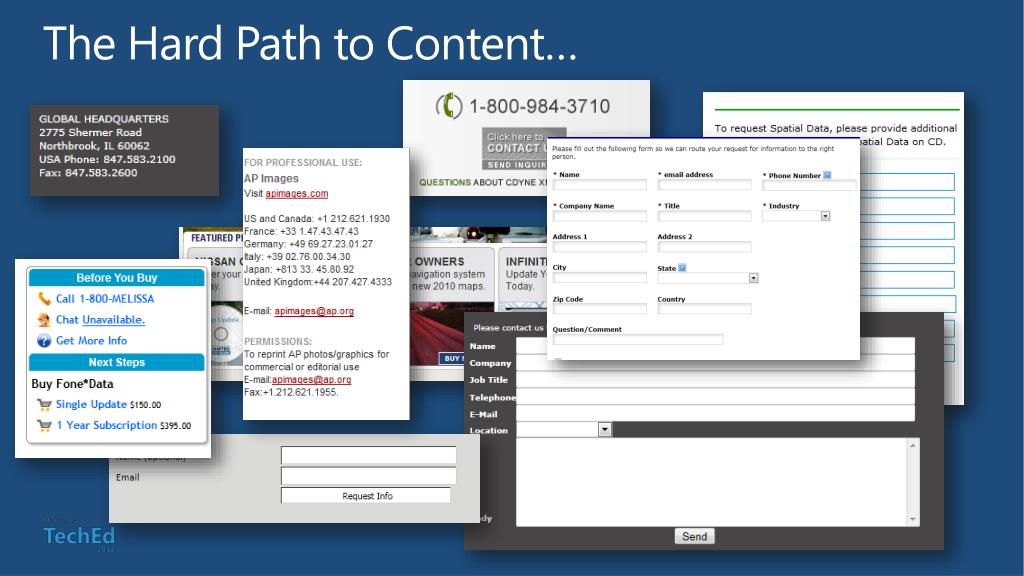Focus the Question/Comment field
1024x576 pixels.
(x=638, y=340)
